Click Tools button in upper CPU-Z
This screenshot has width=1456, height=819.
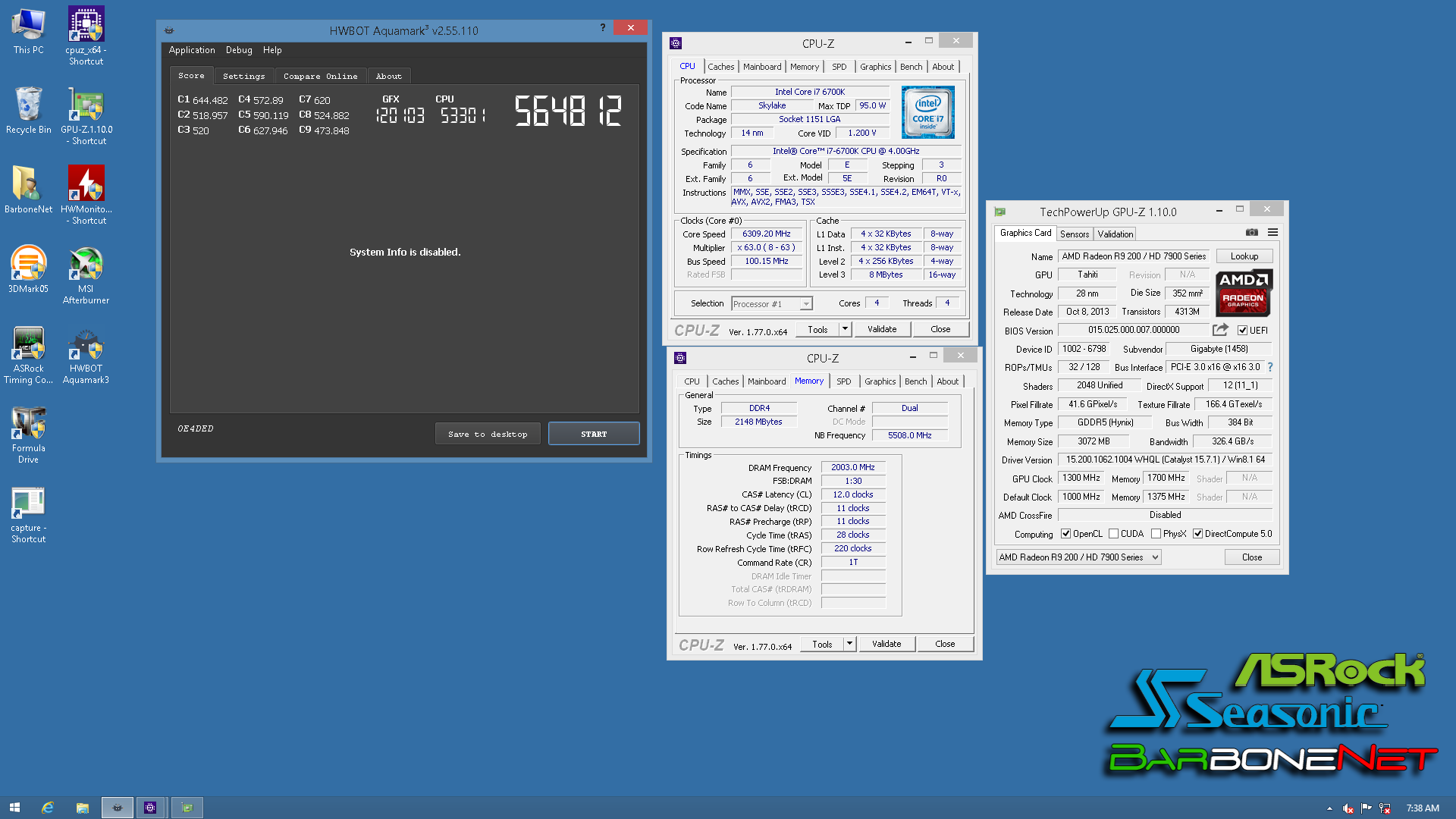[817, 329]
